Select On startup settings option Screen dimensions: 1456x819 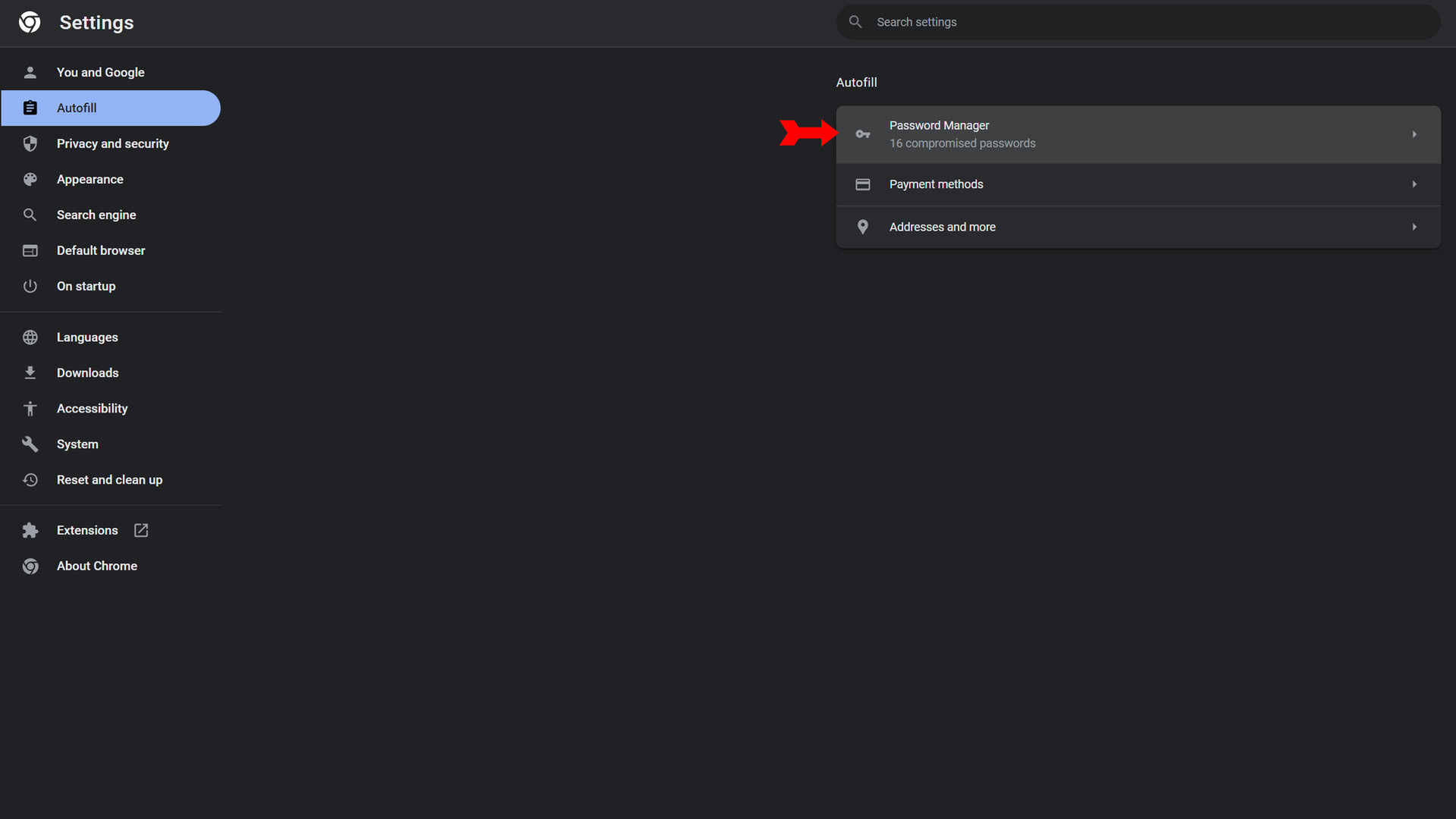(x=86, y=286)
